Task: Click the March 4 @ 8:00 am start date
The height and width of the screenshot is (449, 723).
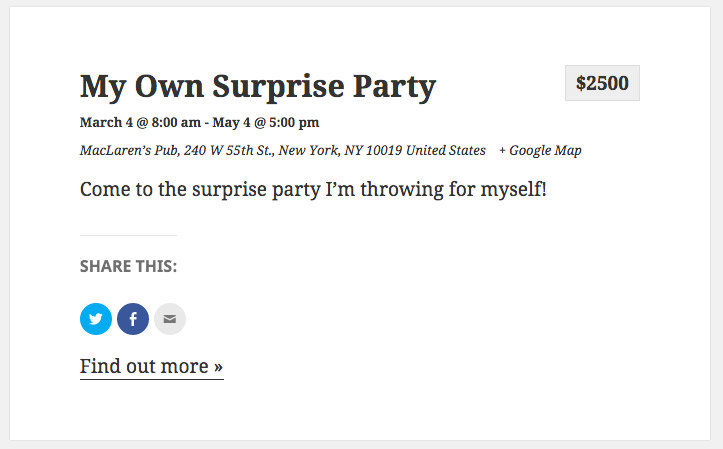Action: [139, 123]
